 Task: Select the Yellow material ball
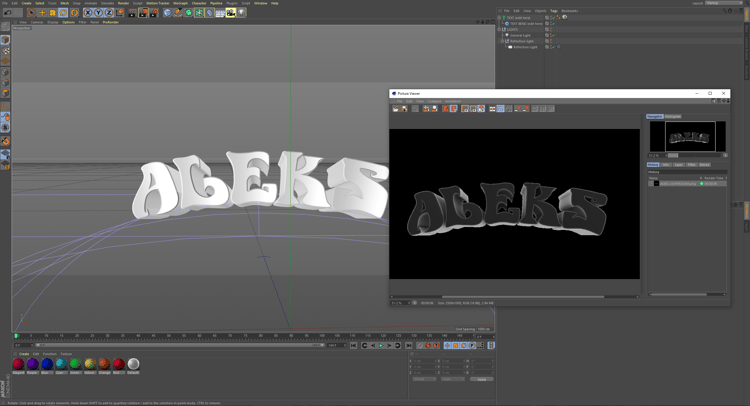pyautogui.click(x=90, y=364)
